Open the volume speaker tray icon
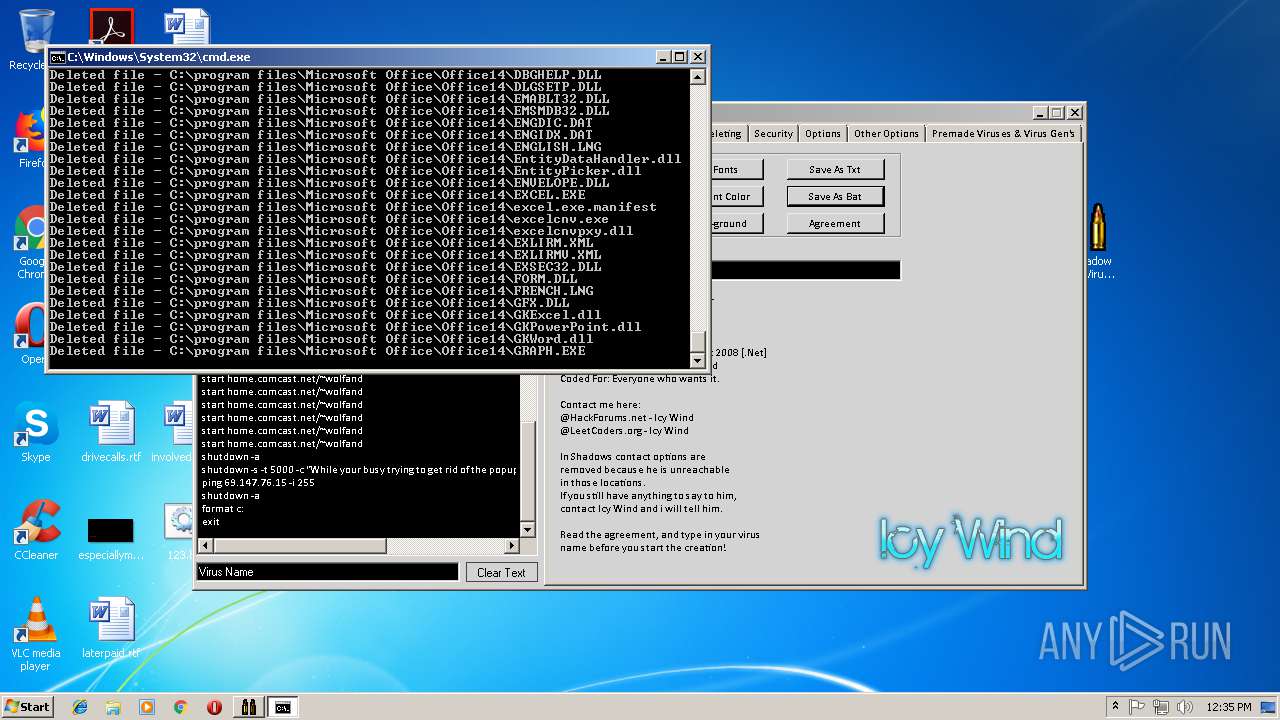 (1183, 707)
